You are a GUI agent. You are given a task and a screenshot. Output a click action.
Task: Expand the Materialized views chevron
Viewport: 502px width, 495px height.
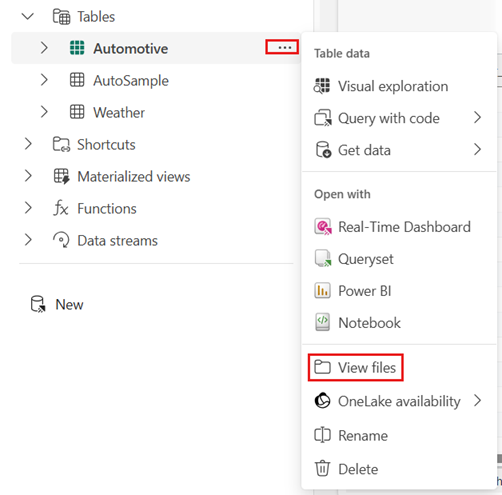pos(28,176)
